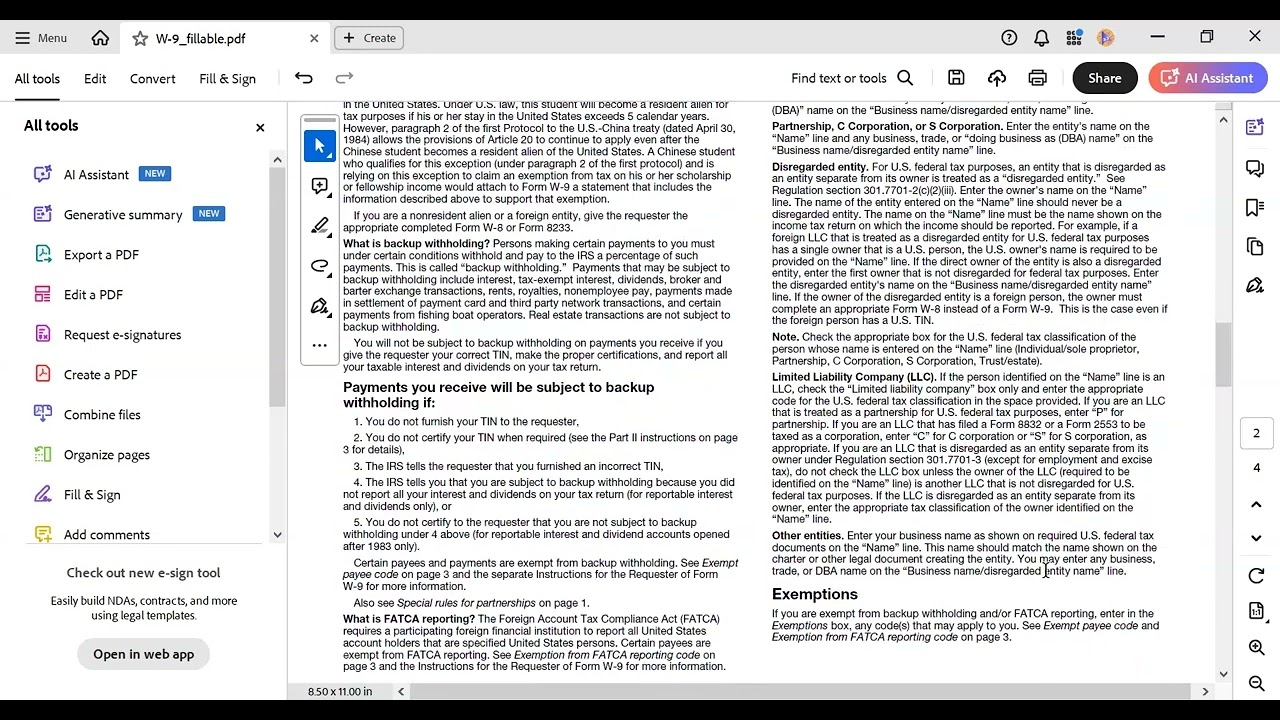Screen dimensions: 1280x720
Task: Close the All tools panel
Action: 260,127
